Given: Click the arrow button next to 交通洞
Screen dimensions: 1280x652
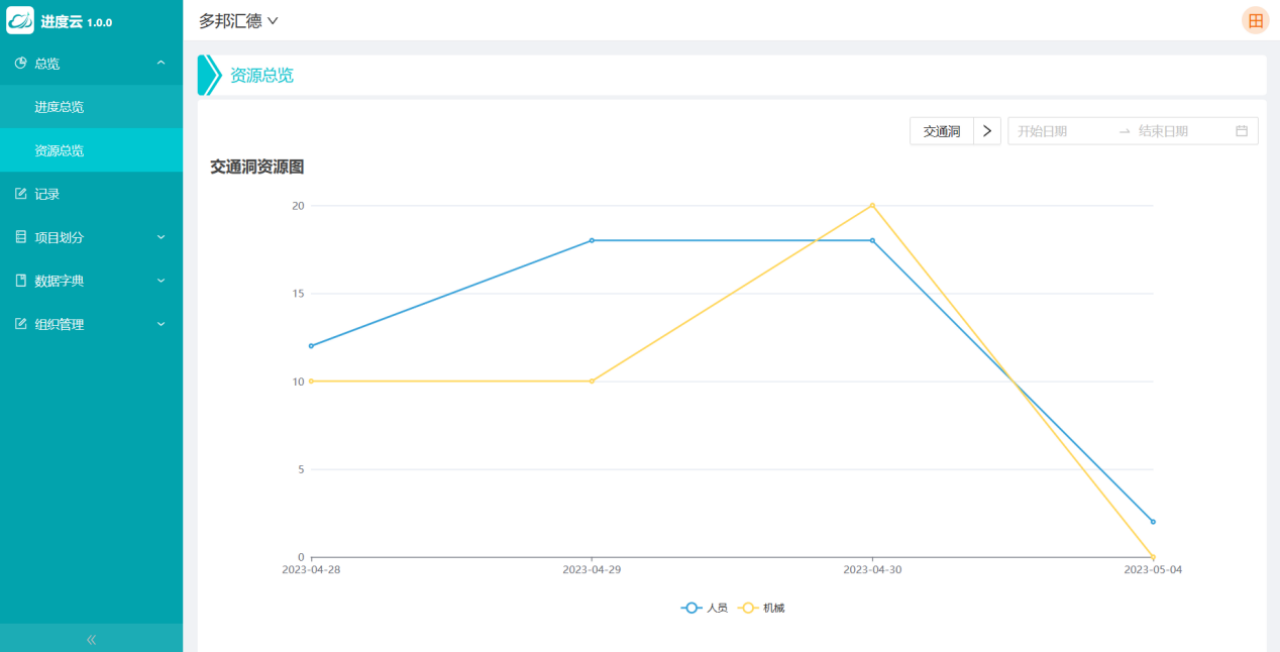Looking at the screenshot, I should (987, 131).
